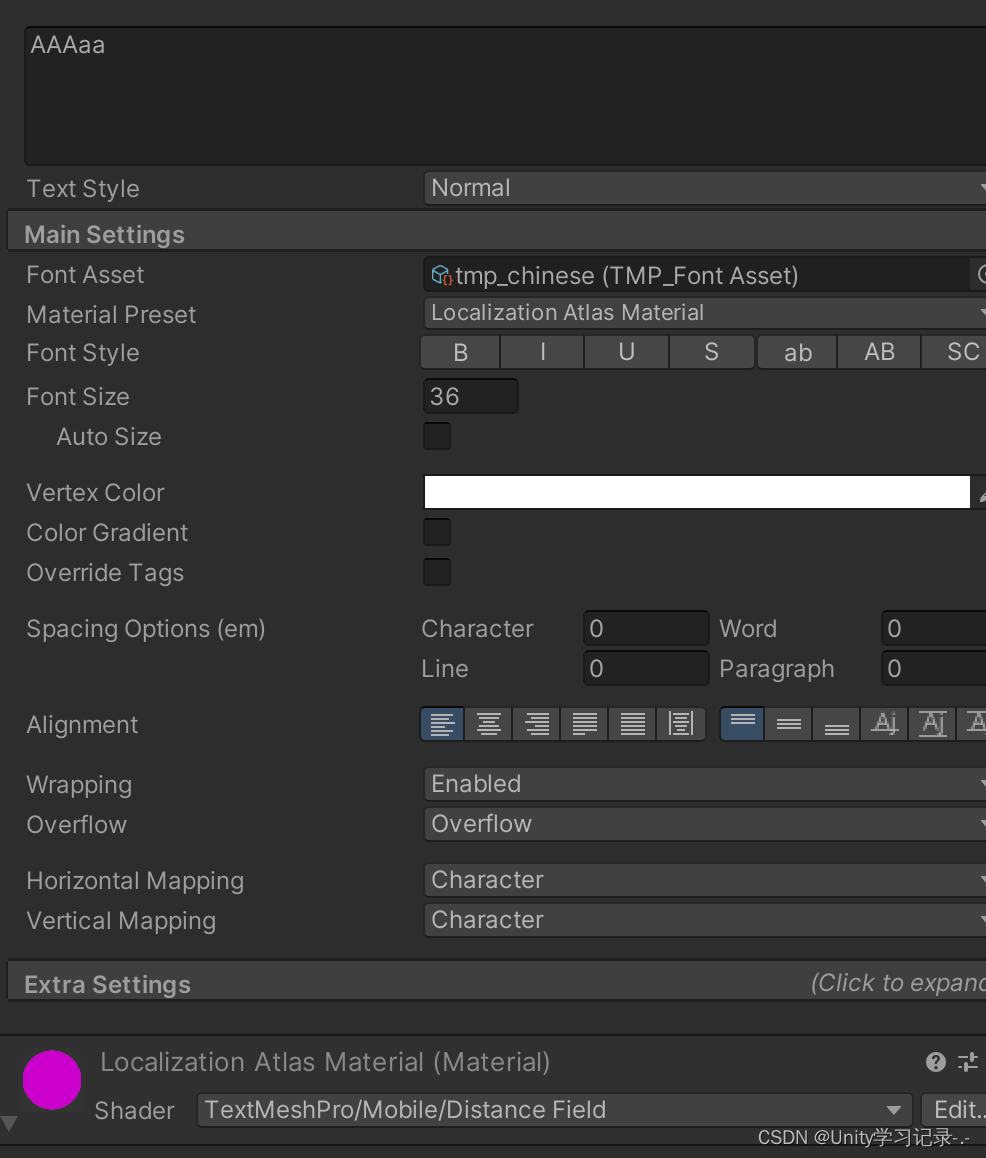Screen dimensions: 986x1158
Task: Open the Text Style dropdown
Action: (x=703, y=188)
